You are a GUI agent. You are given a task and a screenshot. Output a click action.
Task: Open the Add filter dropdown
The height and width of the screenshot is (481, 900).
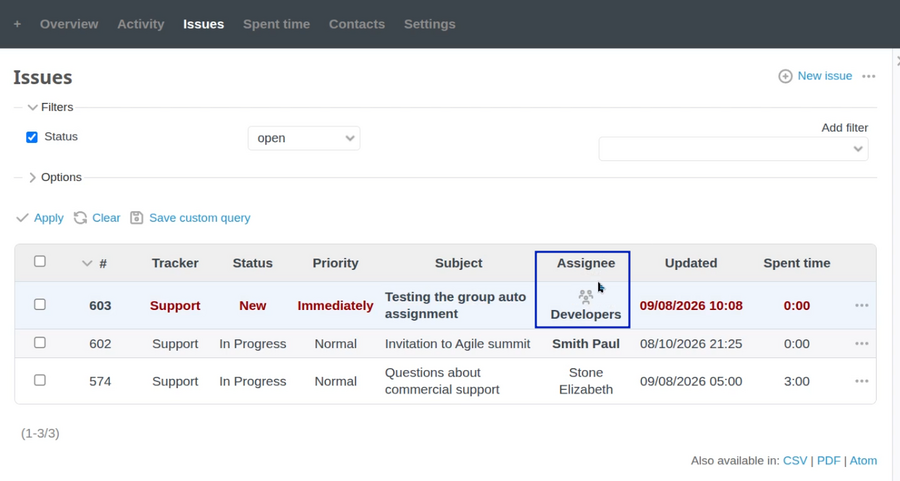tap(733, 149)
